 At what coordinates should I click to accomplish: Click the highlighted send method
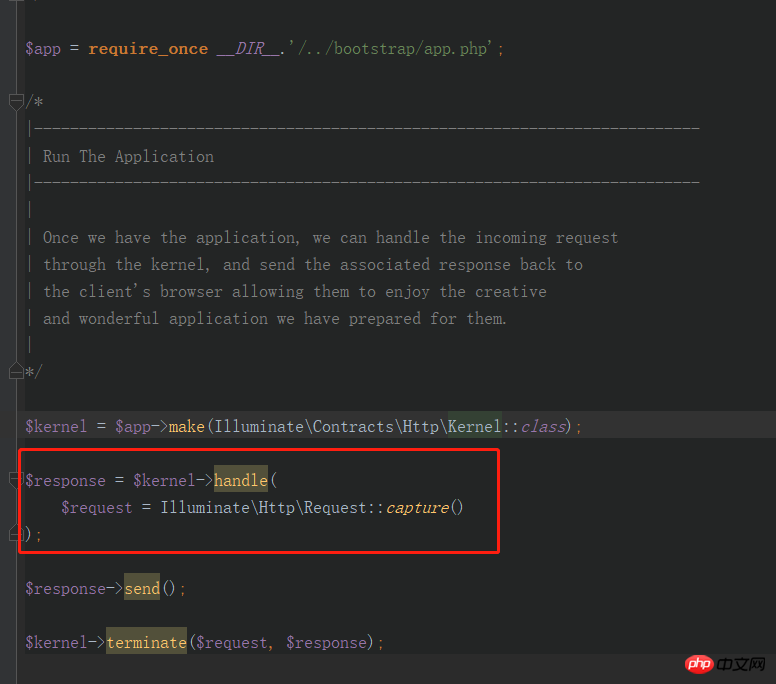coord(142,588)
